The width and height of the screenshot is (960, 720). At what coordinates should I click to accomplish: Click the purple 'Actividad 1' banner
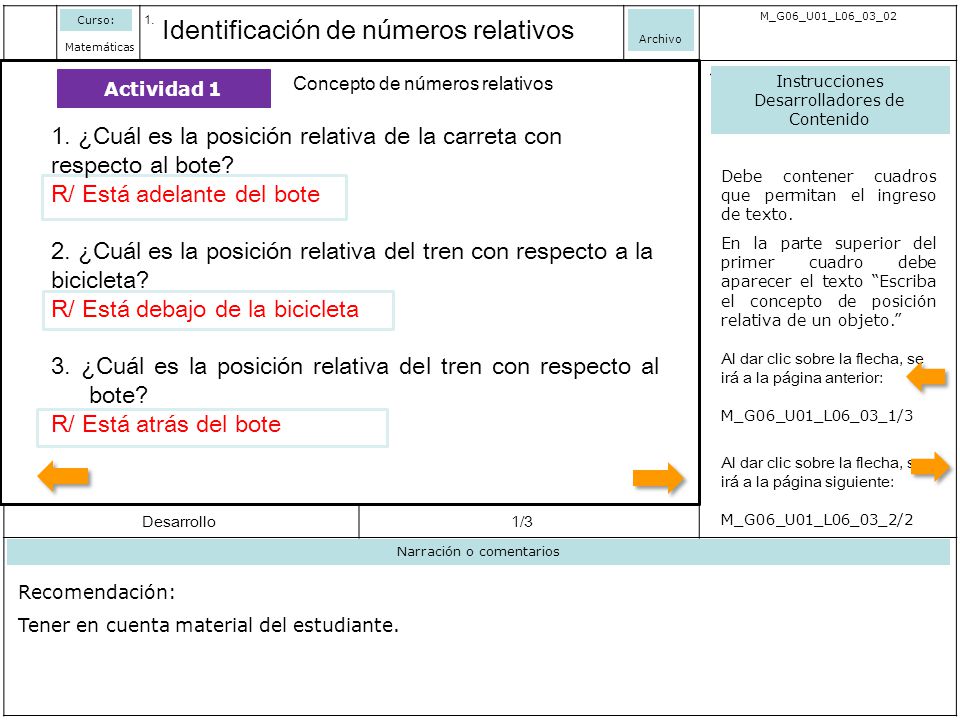pos(163,89)
